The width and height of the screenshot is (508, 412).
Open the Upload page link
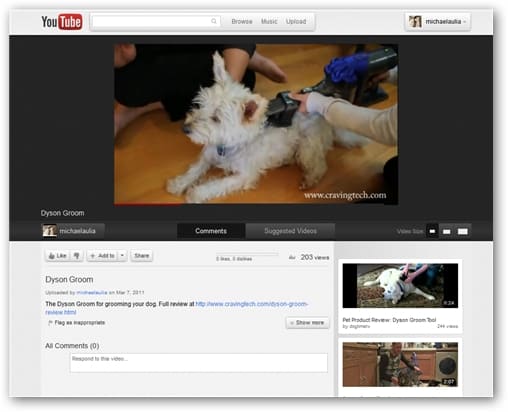(x=296, y=21)
